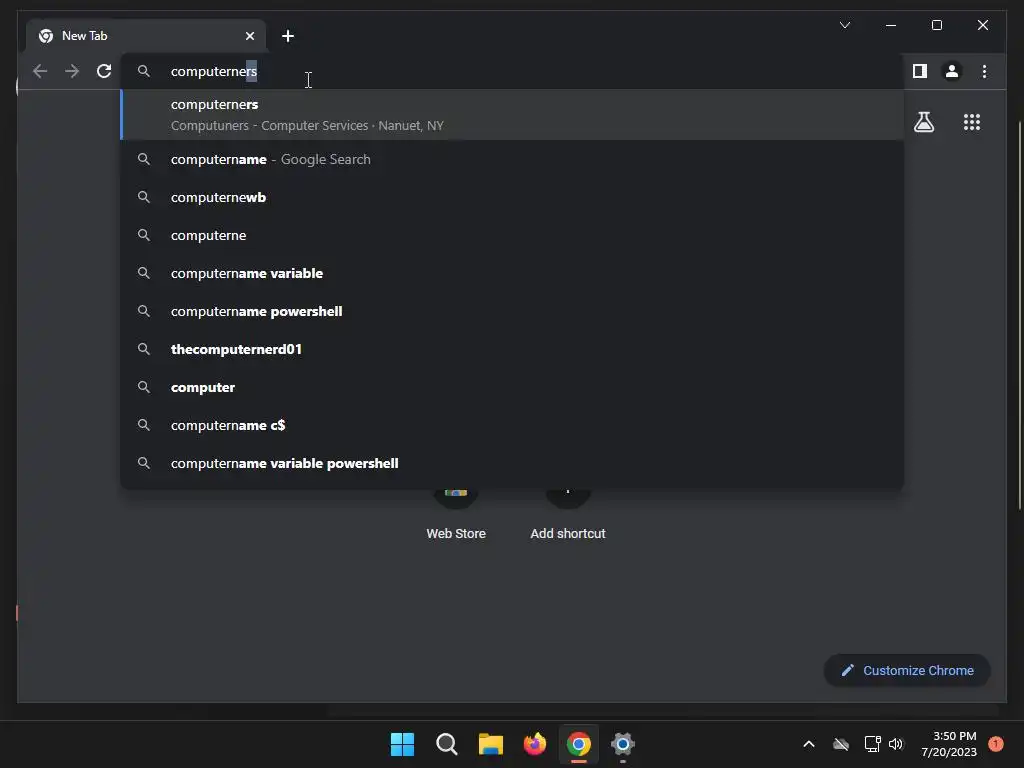Viewport: 1024px width, 768px height.
Task: Open Chrome three-dot menu
Action: click(984, 71)
